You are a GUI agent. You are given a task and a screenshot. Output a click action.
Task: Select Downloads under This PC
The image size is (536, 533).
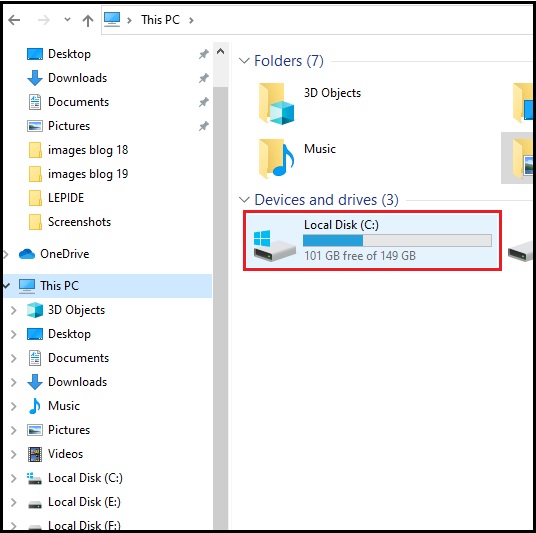coord(67,382)
